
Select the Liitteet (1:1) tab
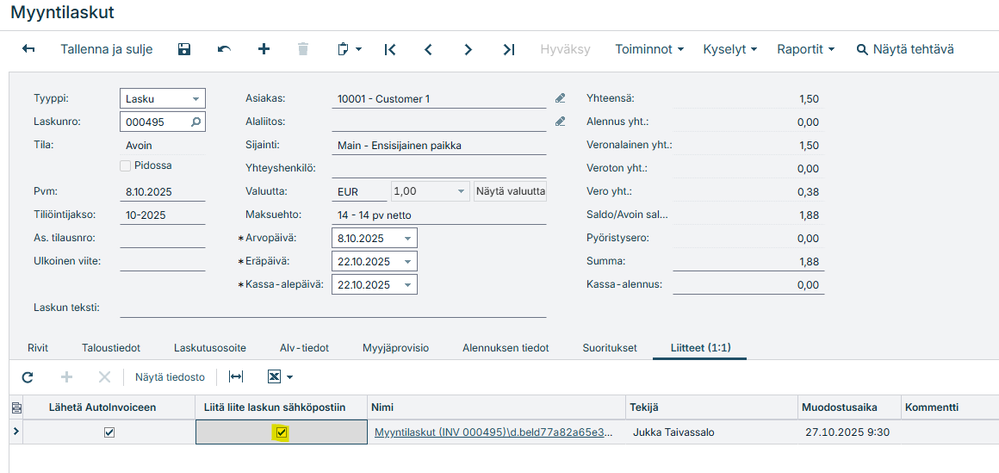700,348
